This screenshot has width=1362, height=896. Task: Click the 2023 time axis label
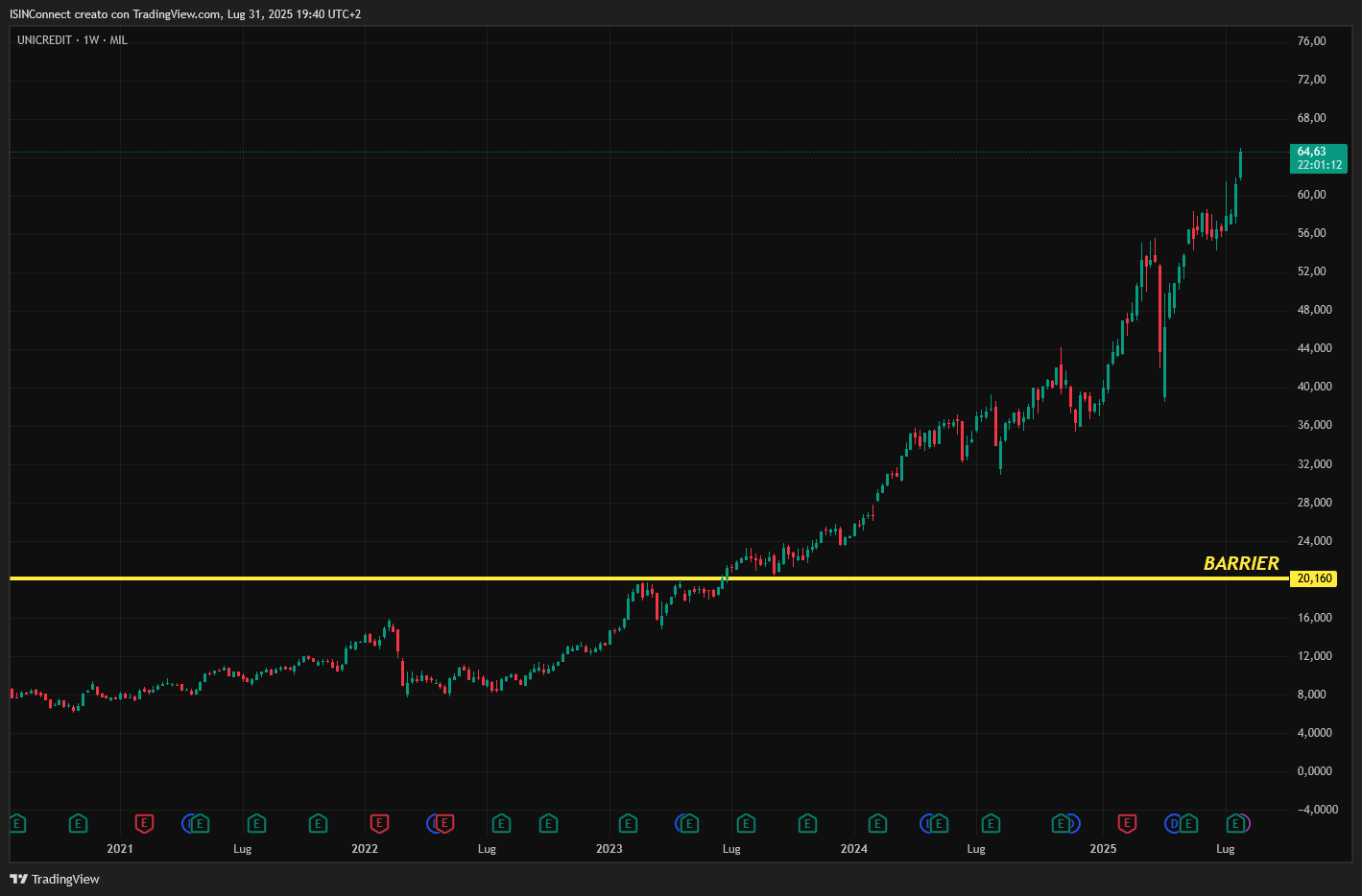609,849
